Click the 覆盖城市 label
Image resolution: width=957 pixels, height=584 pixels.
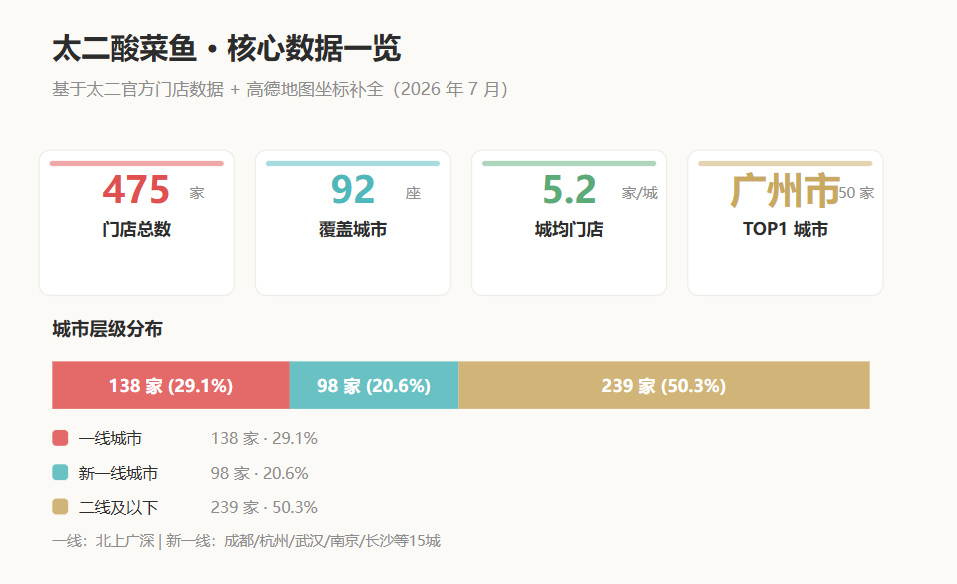[353, 229]
